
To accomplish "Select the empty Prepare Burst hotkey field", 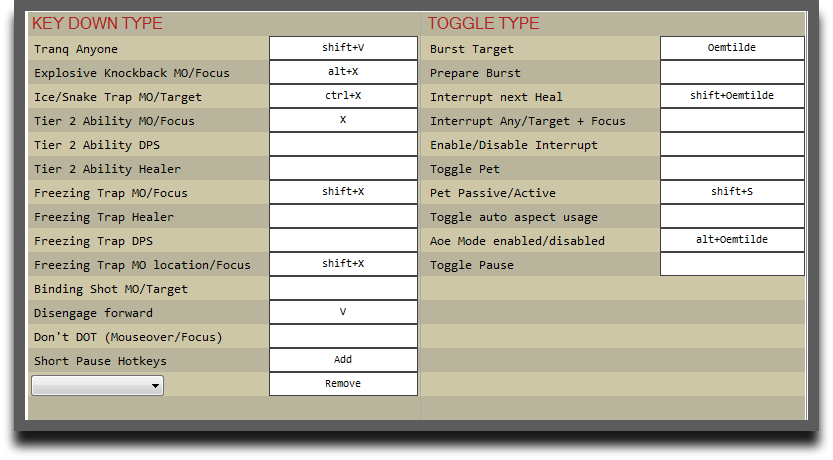I will pyautogui.click(x=732, y=72).
